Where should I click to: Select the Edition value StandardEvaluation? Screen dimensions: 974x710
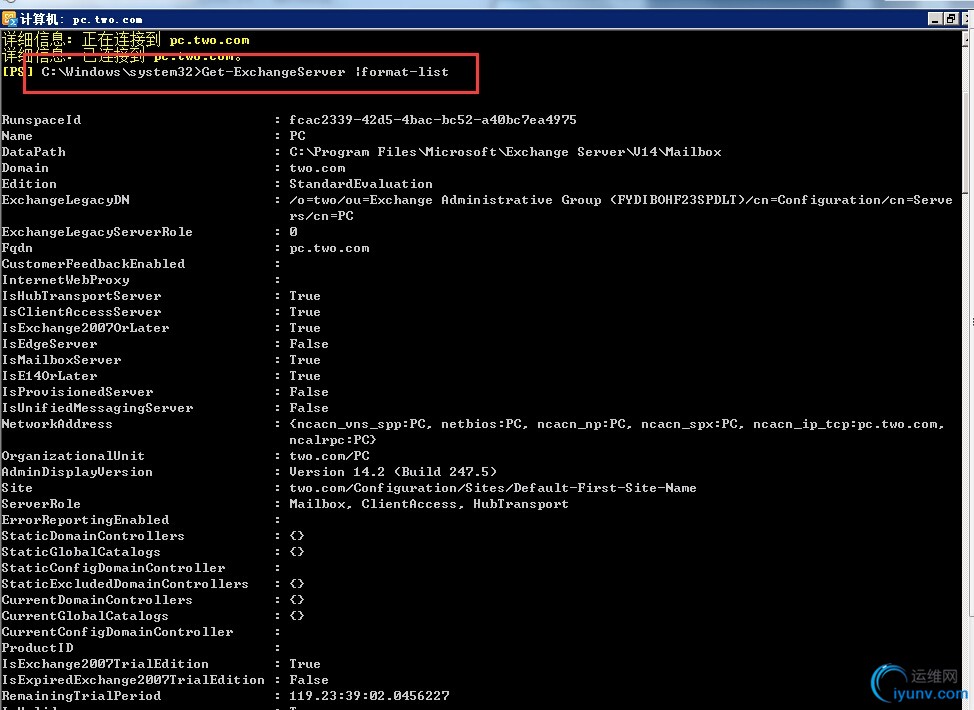[360, 184]
